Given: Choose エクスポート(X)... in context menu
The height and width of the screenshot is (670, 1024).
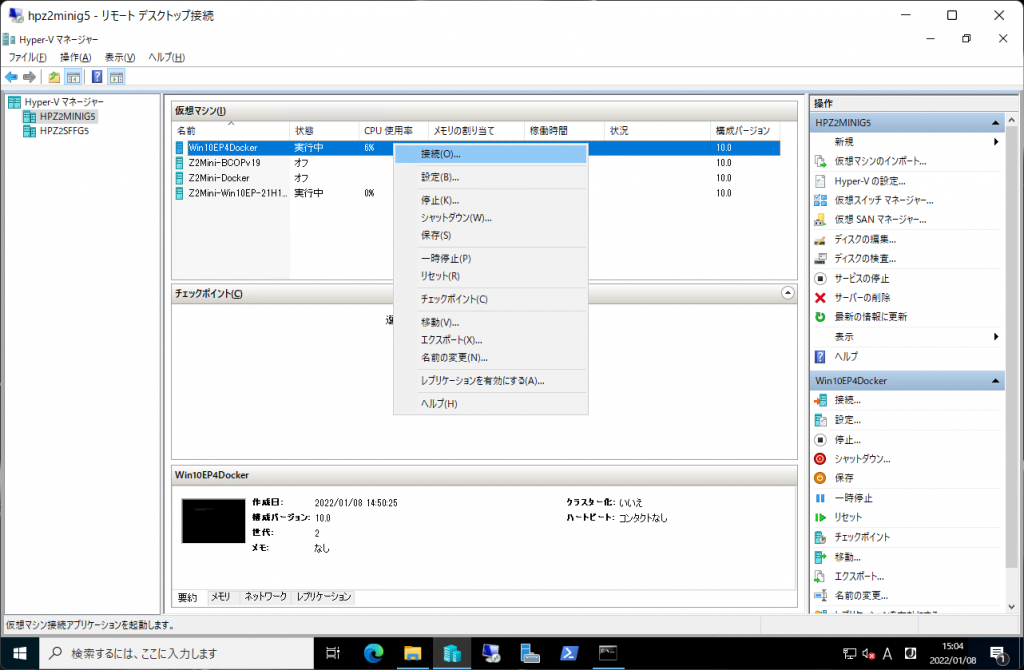Looking at the screenshot, I should pyautogui.click(x=490, y=340).
